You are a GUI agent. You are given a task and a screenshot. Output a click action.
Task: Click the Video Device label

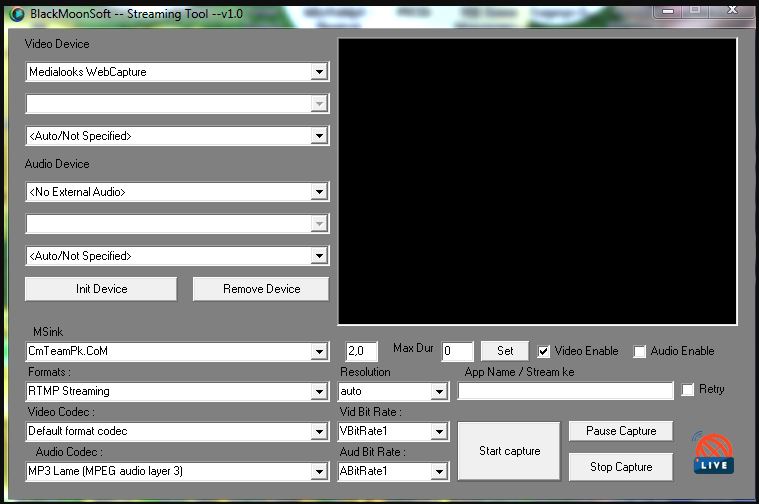point(57,44)
